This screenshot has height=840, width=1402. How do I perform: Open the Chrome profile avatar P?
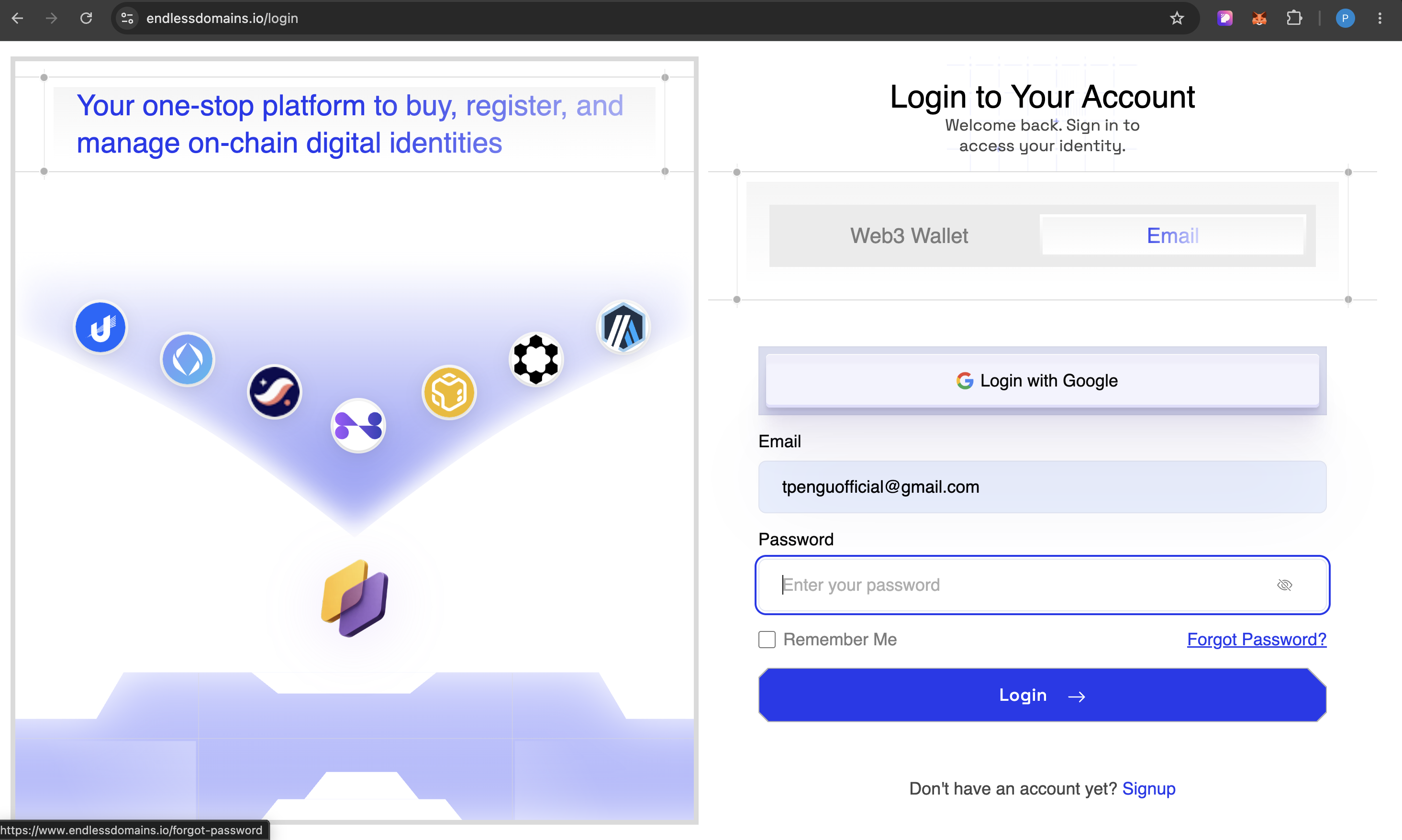click(x=1345, y=18)
